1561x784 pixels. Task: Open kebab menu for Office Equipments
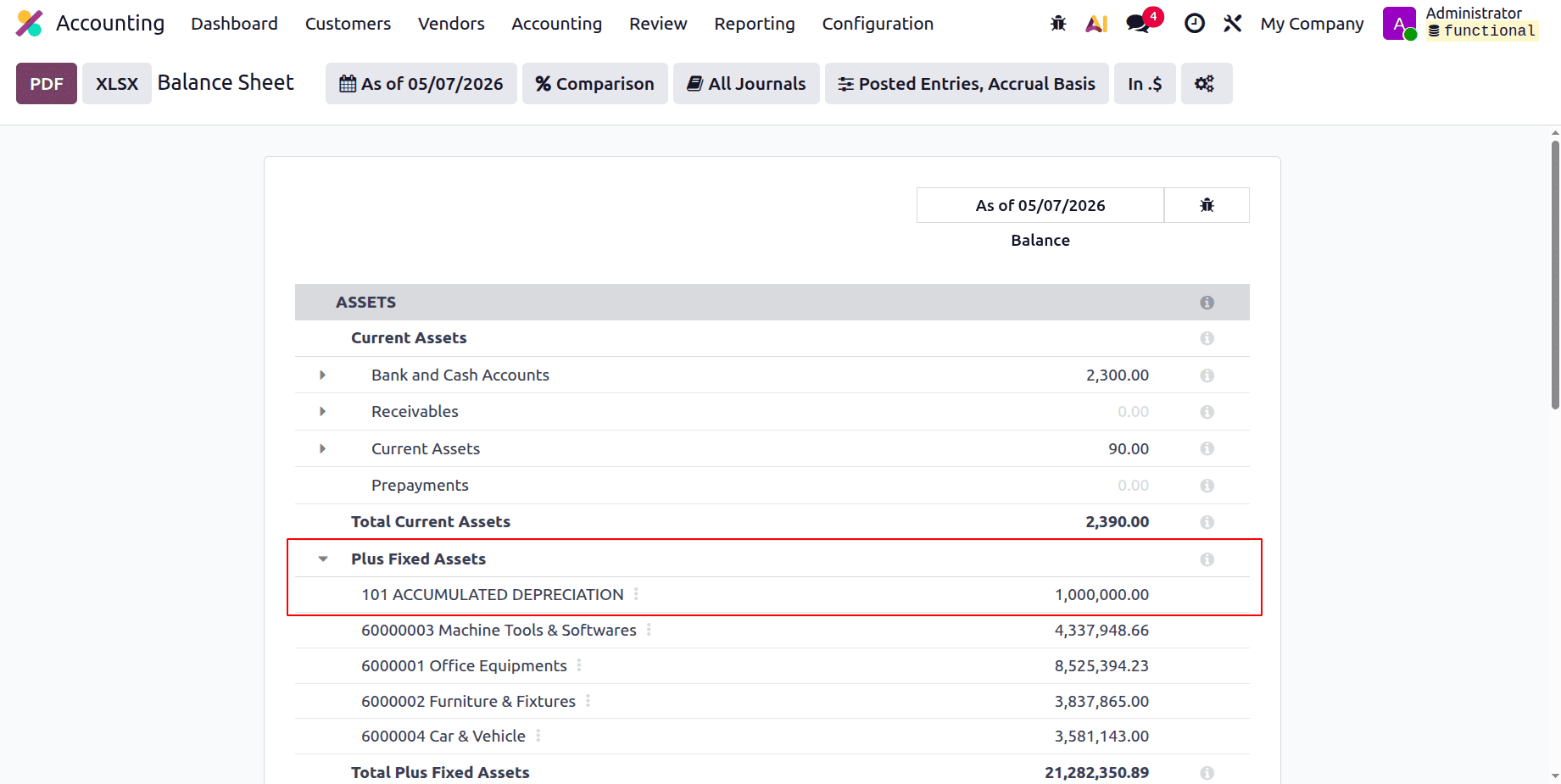579,665
